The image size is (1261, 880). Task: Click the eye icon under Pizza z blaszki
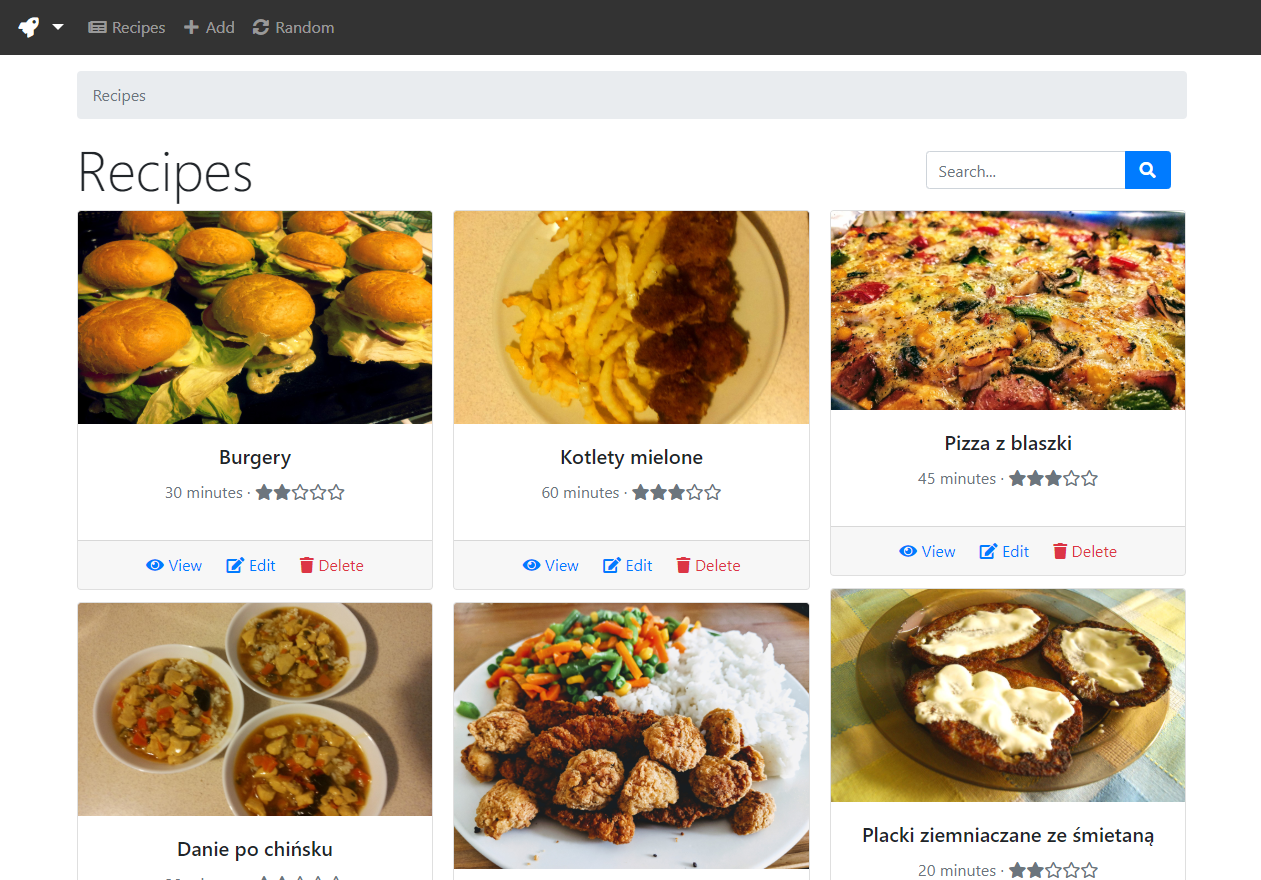(x=908, y=552)
